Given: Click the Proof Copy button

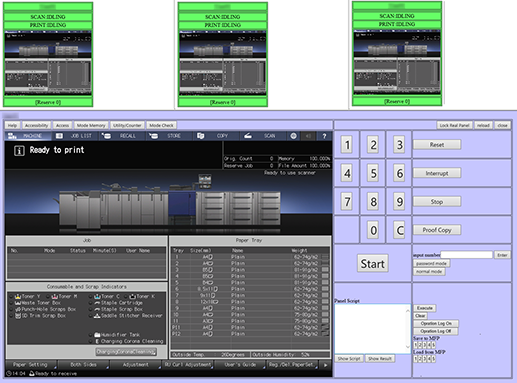Looking at the screenshot, I should point(437,230).
